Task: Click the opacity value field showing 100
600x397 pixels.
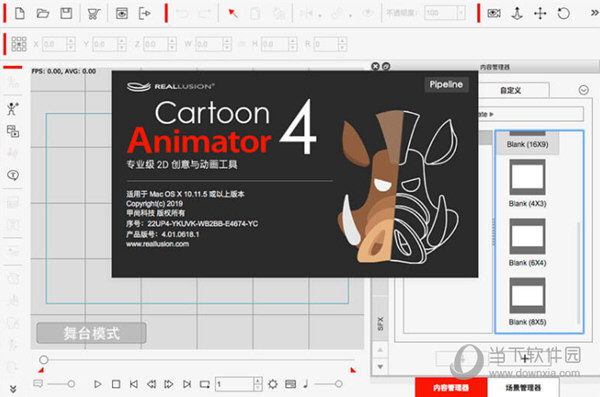Action: coord(440,13)
